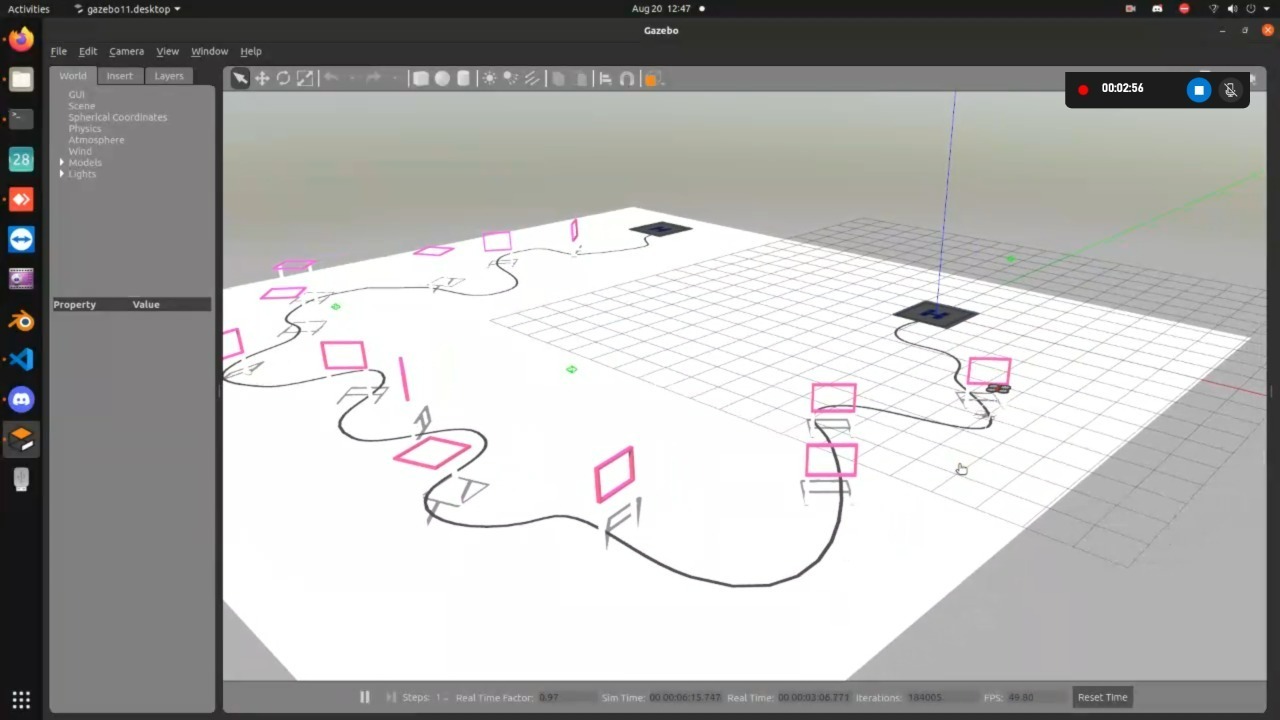Toggle the selection arrow mode
The image size is (1280, 720).
pyautogui.click(x=240, y=78)
